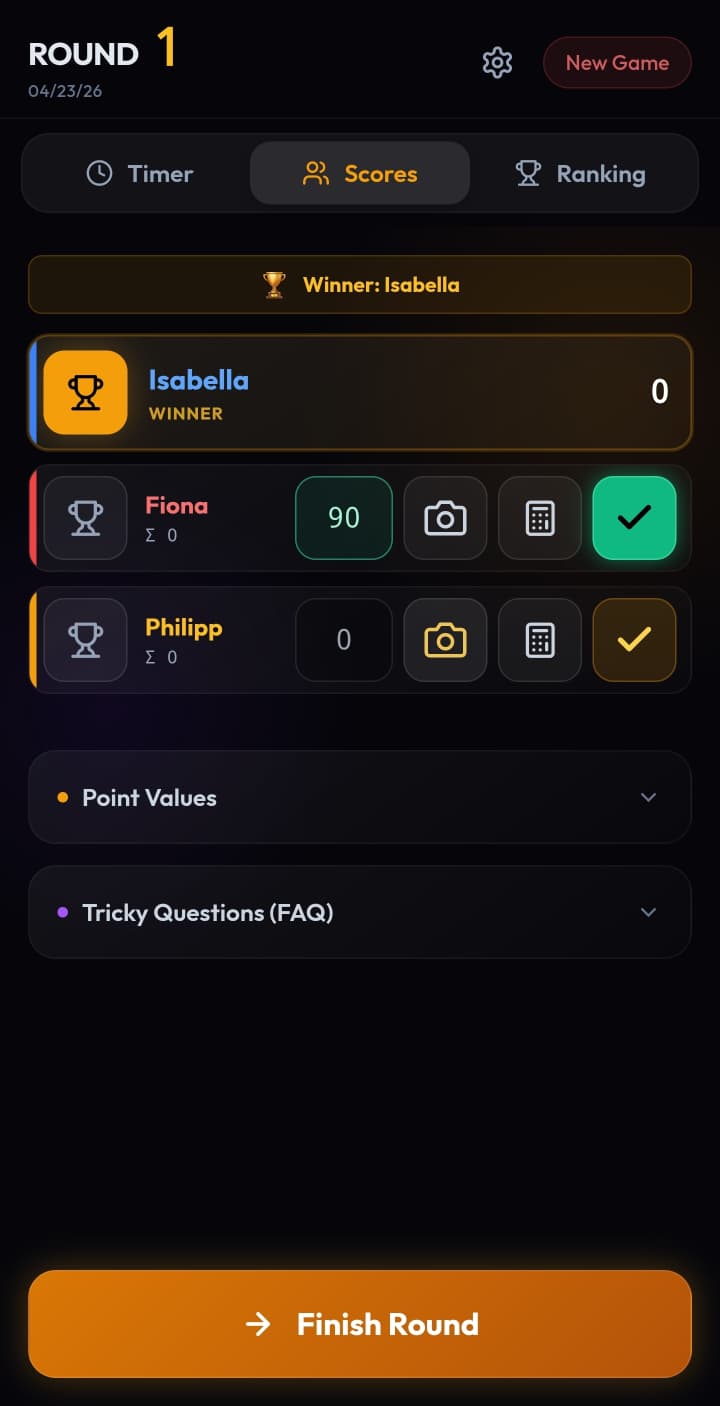Edit Fiona's score field showing 90
This screenshot has width=720, height=1406.
[x=344, y=518]
